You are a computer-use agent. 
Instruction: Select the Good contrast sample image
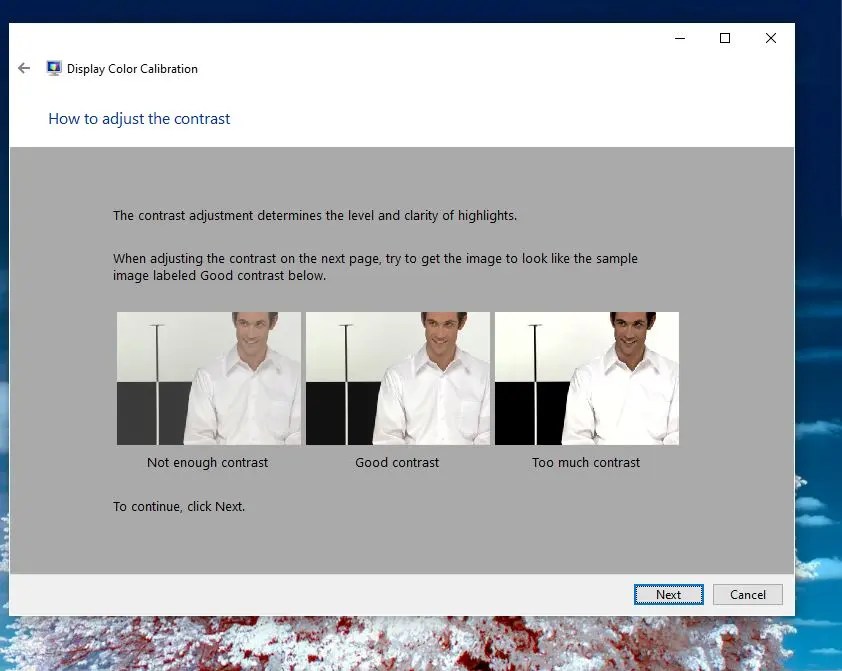point(398,378)
